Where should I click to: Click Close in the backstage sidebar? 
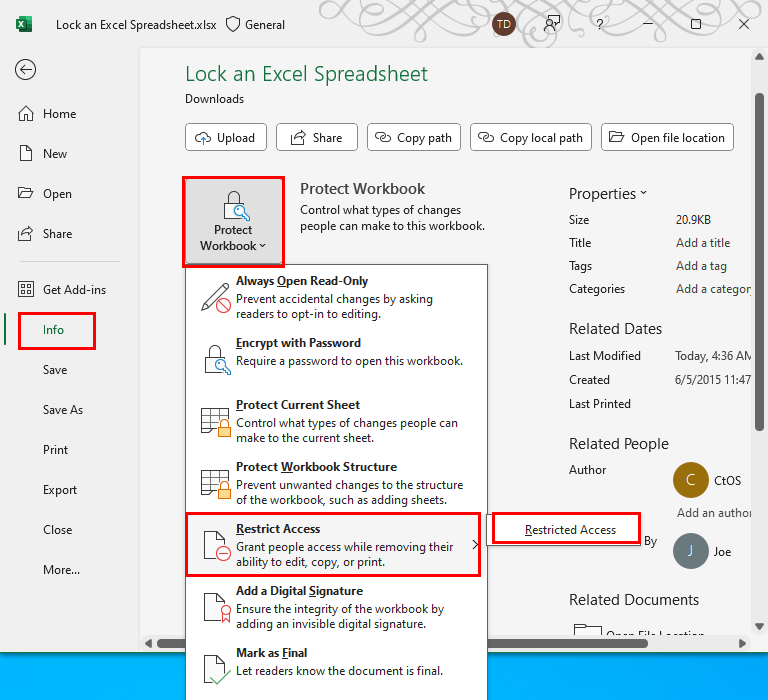click(57, 530)
